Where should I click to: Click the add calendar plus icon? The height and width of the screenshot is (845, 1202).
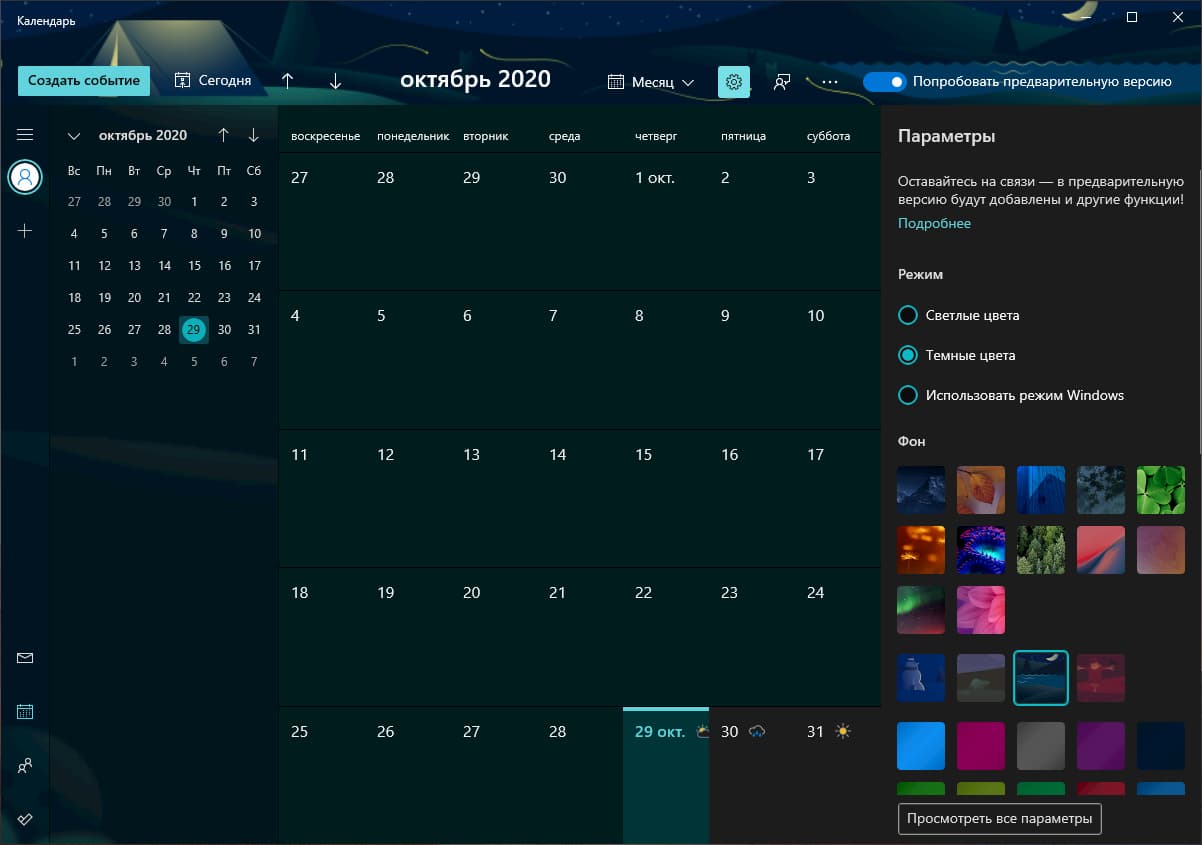pyautogui.click(x=25, y=231)
